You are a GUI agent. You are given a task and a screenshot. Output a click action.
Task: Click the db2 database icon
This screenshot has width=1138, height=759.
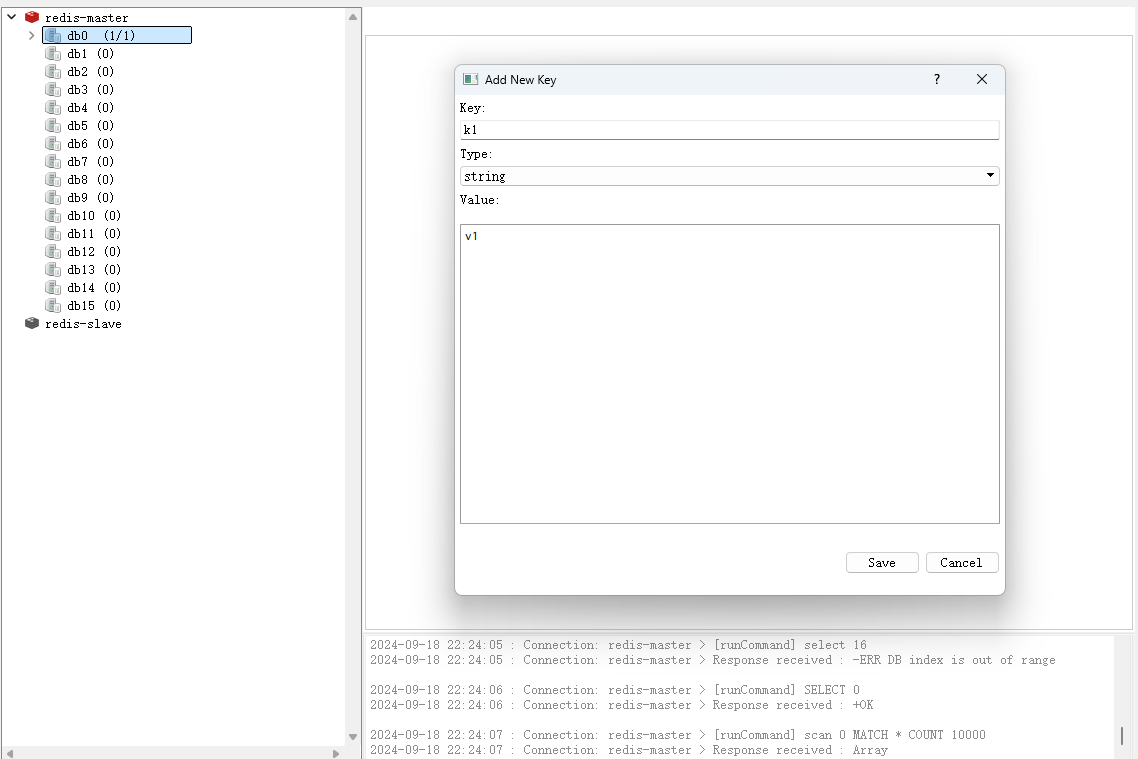click(x=53, y=72)
